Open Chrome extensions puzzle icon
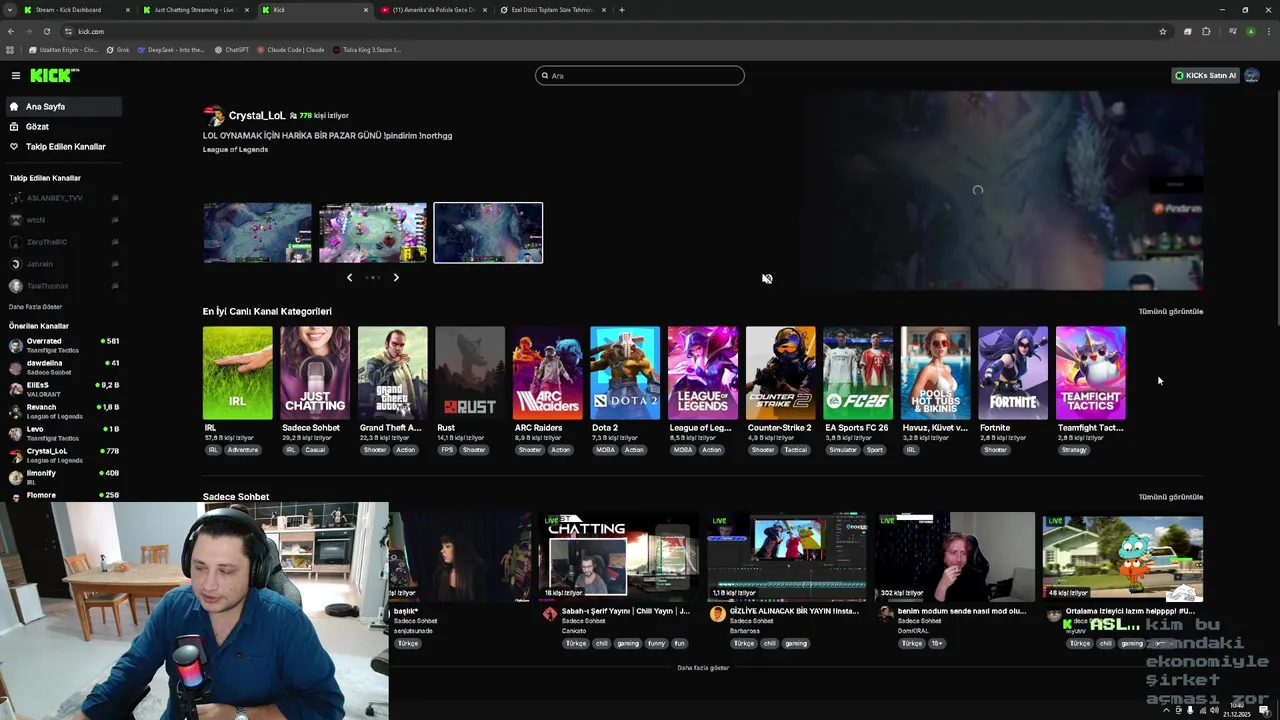Image resolution: width=1280 pixels, height=720 pixels. (x=1206, y=31)
